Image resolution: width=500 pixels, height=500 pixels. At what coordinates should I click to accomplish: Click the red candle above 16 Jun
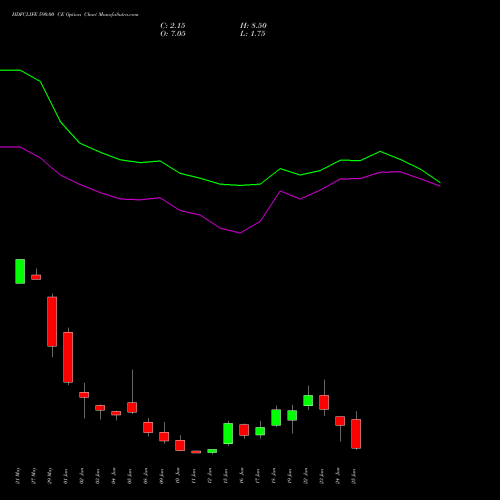[x=244, y=430]
